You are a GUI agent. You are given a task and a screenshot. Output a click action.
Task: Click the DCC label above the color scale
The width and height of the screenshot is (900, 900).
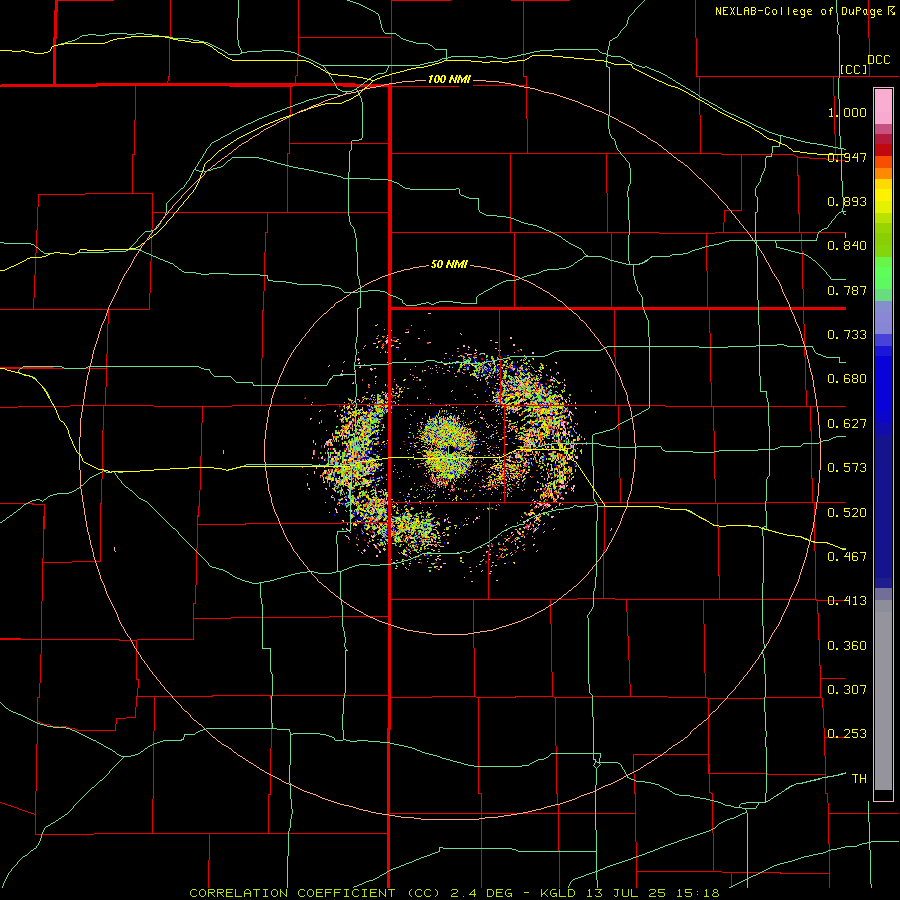(878, 60)
